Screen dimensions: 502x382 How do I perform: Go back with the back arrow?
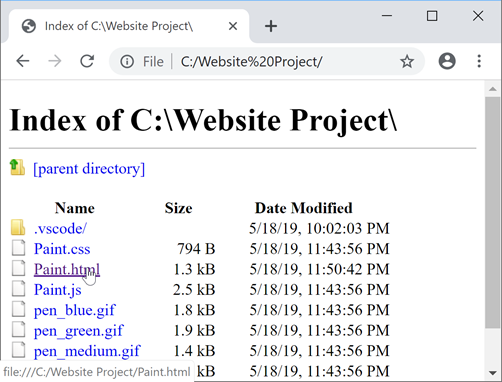click(23, 61)
